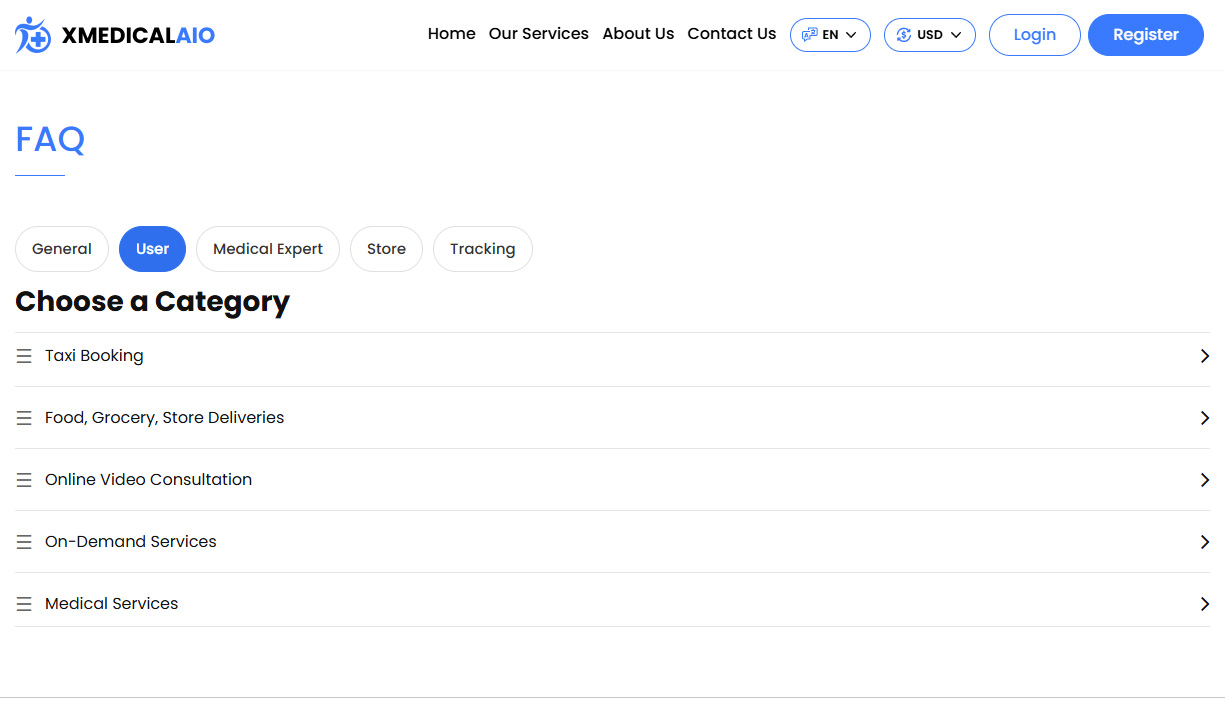Expand Medical Services using right arrow
Screen dimensions: 1225x722
point(1204,604)
